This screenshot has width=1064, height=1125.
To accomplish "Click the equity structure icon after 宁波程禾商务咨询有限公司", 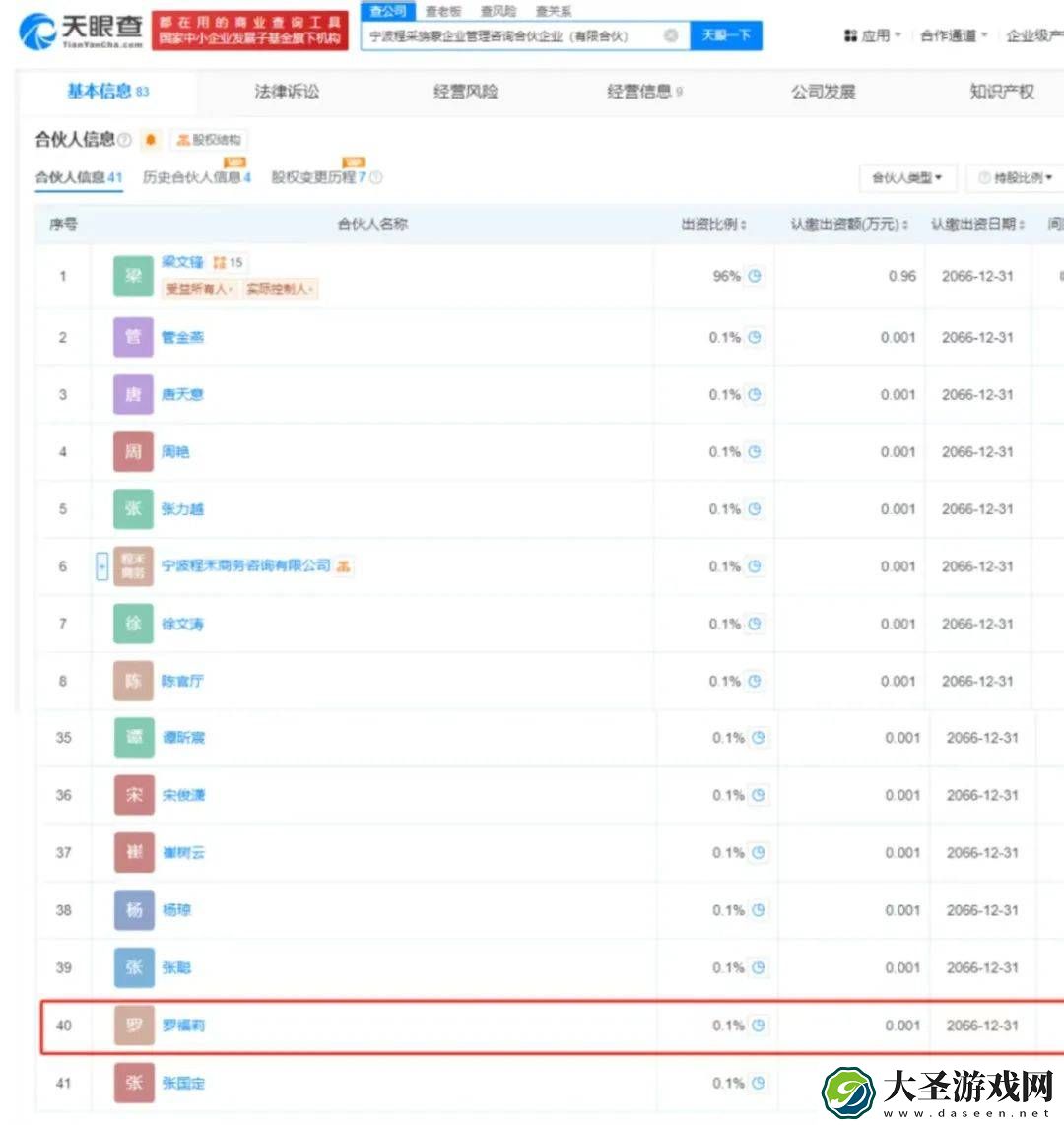I will [344, 566].
